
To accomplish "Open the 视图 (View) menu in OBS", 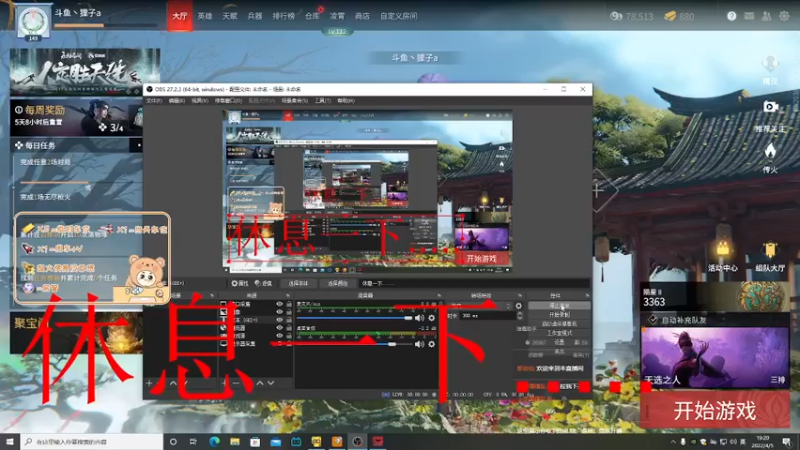I will click(x=199, y=101).
